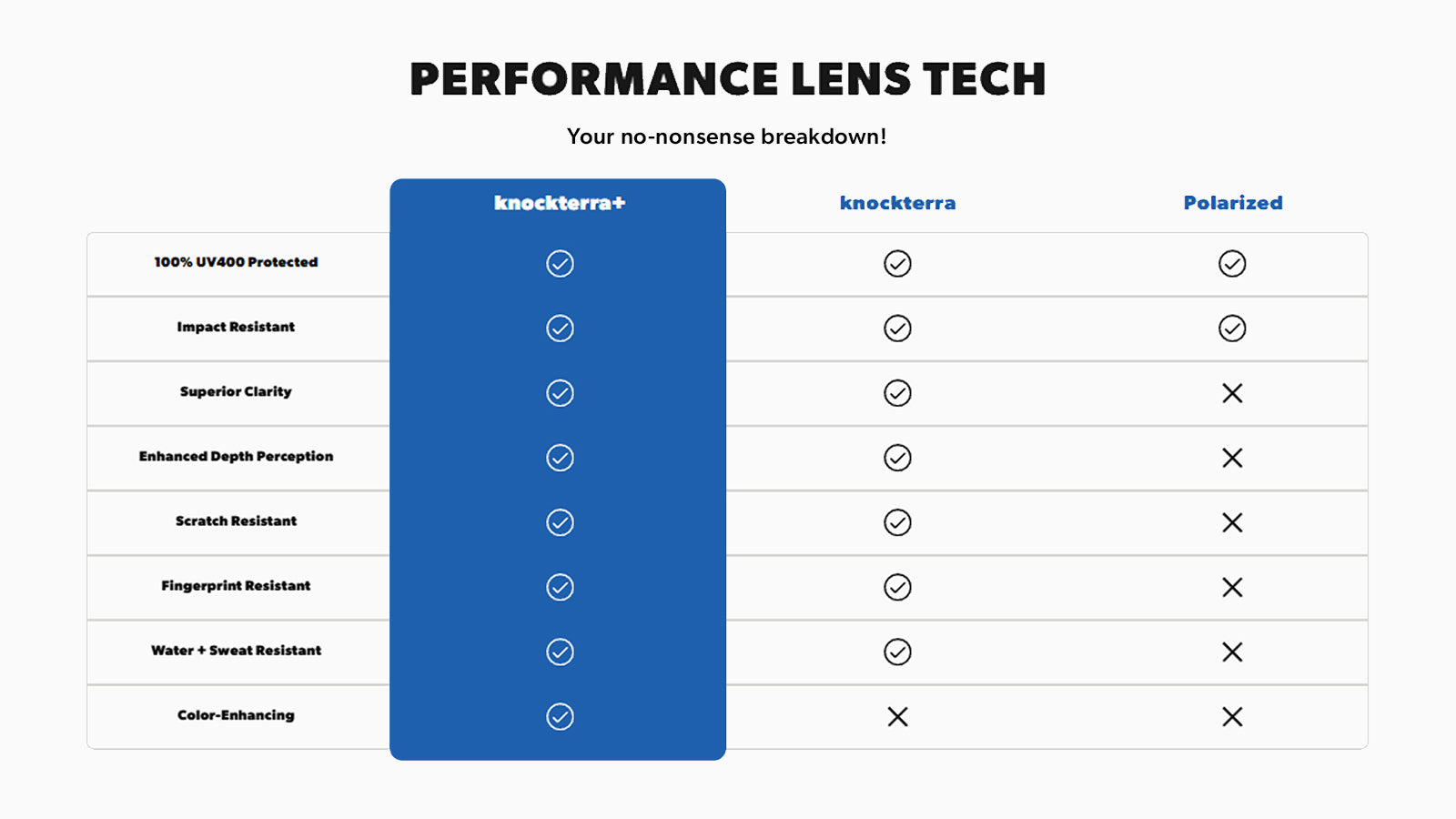Click the Enhanced Depth Perception label
Image resolution: width=1456 pixels, height=819 pixels.
point(236,457)
